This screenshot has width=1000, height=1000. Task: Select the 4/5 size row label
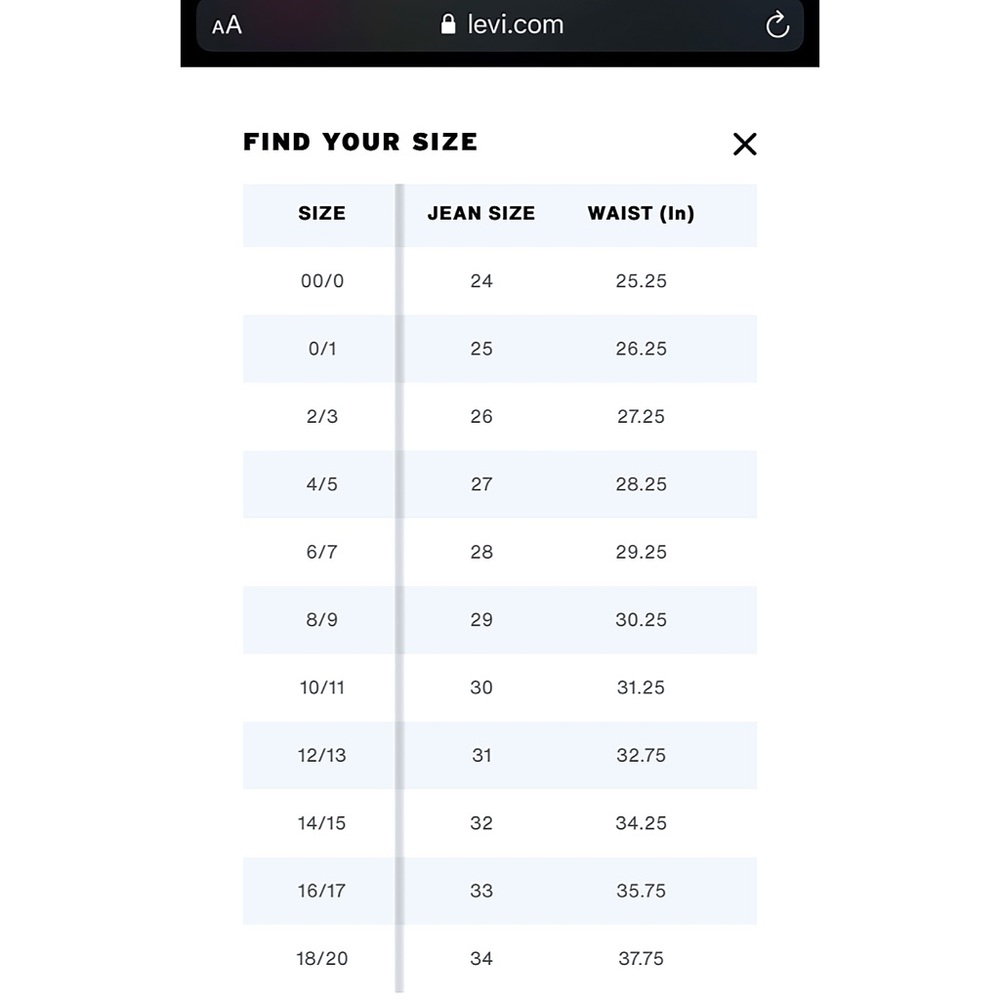[321, 484]
